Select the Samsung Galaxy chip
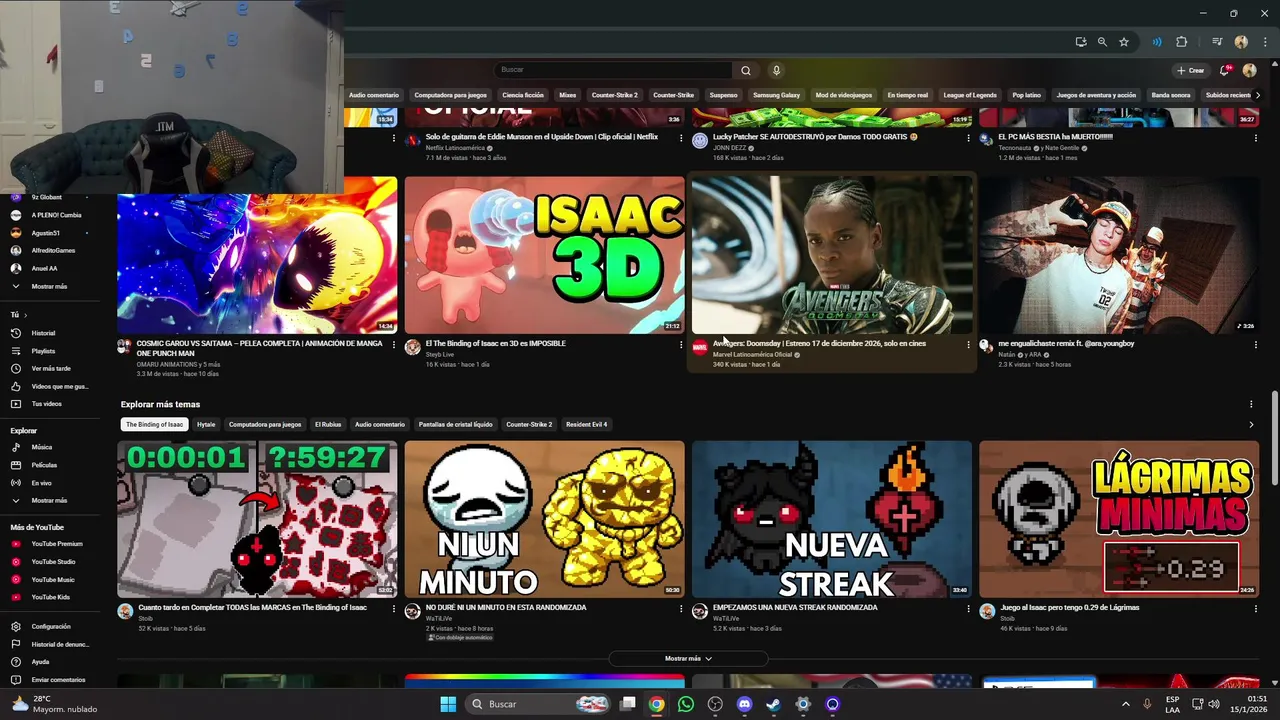The height and width of the screenshot is (720, 1280). tap(777, 95)
